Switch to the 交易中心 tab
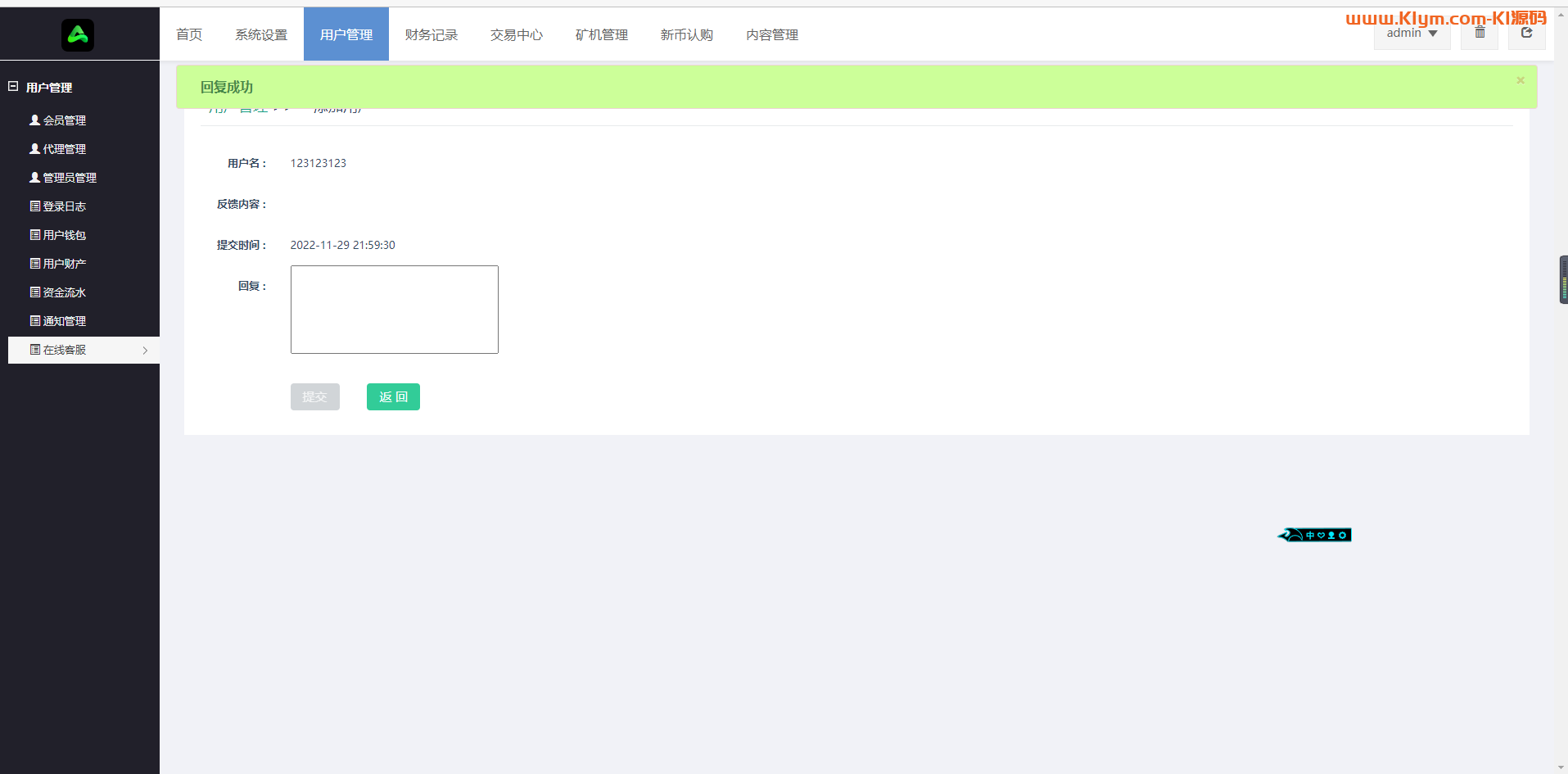Screen dimensions: 1568x774 [x=517, y=34]
